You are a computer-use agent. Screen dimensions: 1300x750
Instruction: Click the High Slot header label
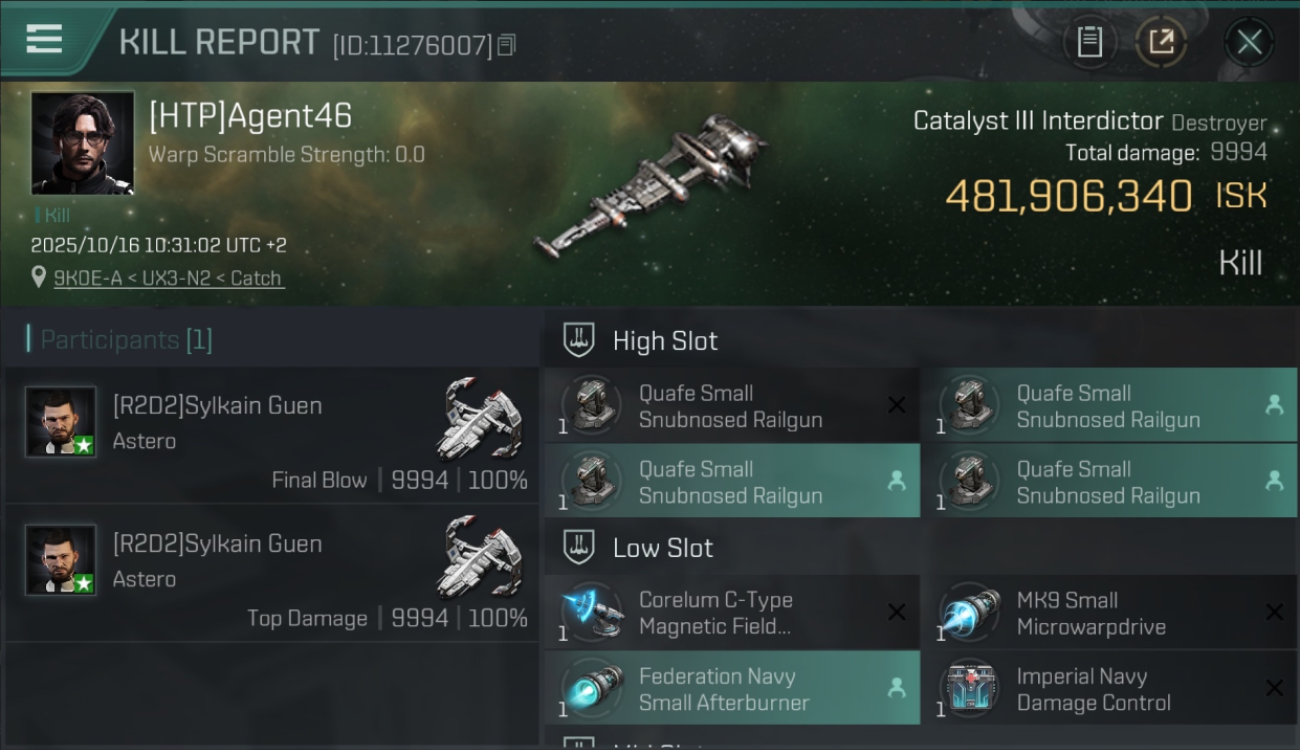665,341
